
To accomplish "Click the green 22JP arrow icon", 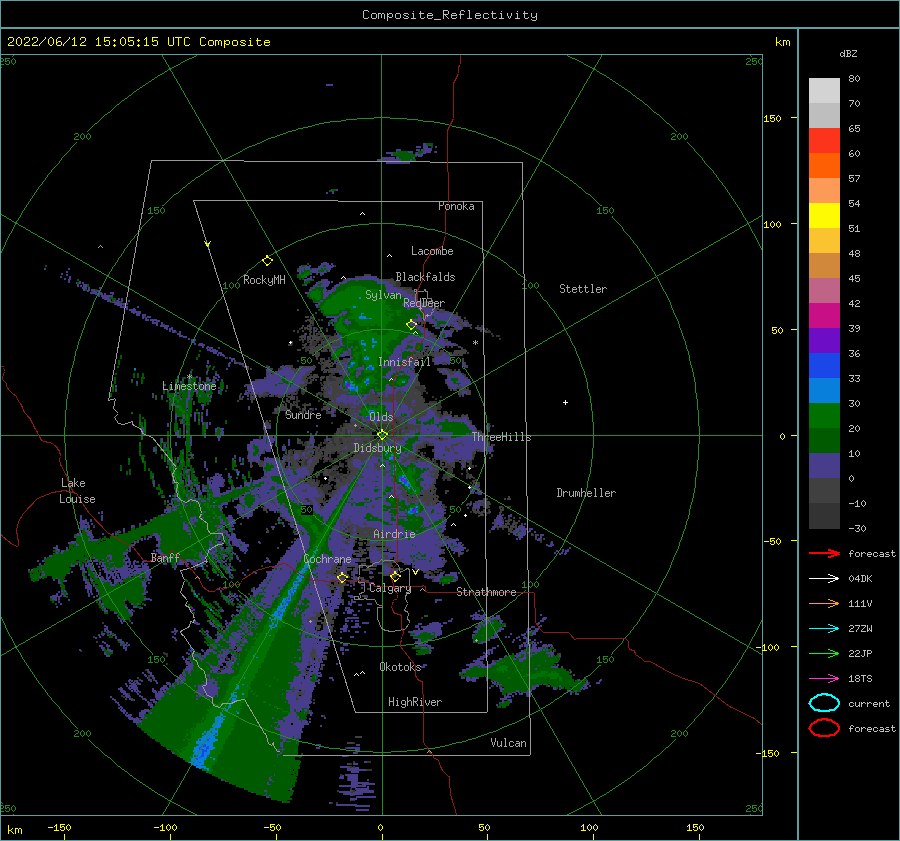I will pos(824,653).
